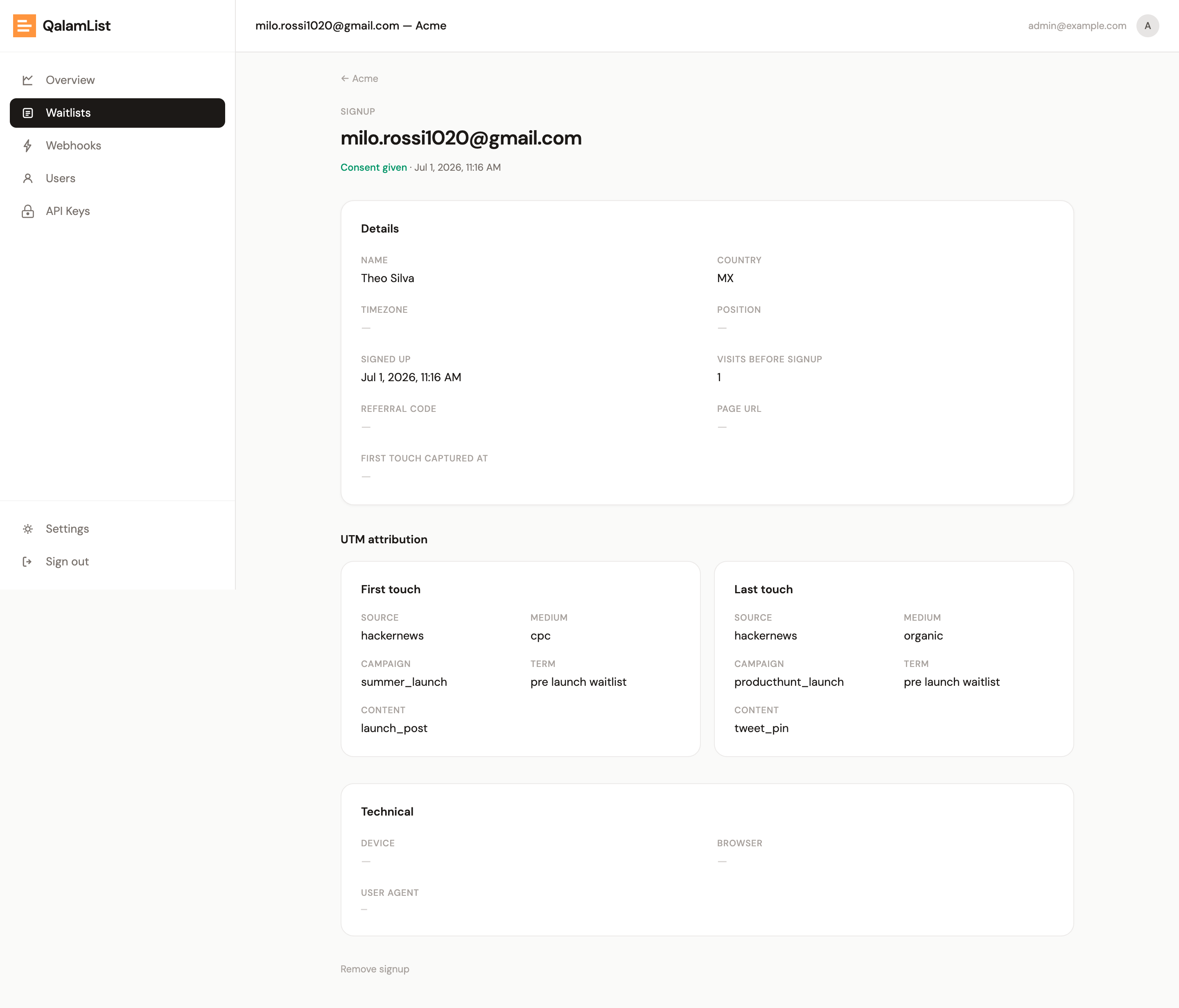This screenshot has height=1008, width=1179.
Task: Click the page title milo.rossi1020@gmail.com — Acme
Action: [351, 26]
